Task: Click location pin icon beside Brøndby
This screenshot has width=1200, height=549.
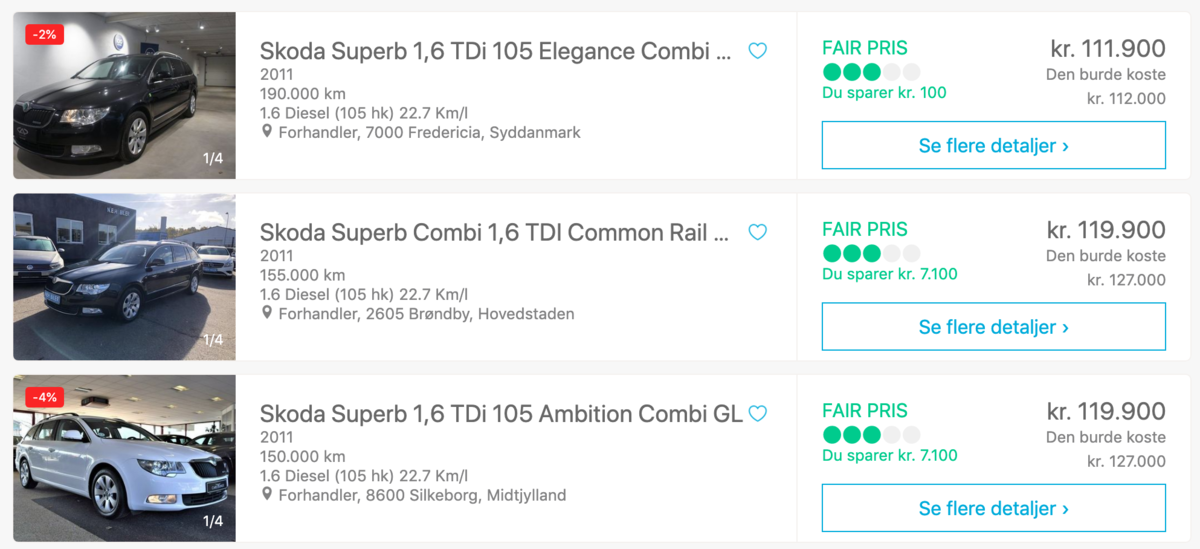Action: (x=267, y=313)
